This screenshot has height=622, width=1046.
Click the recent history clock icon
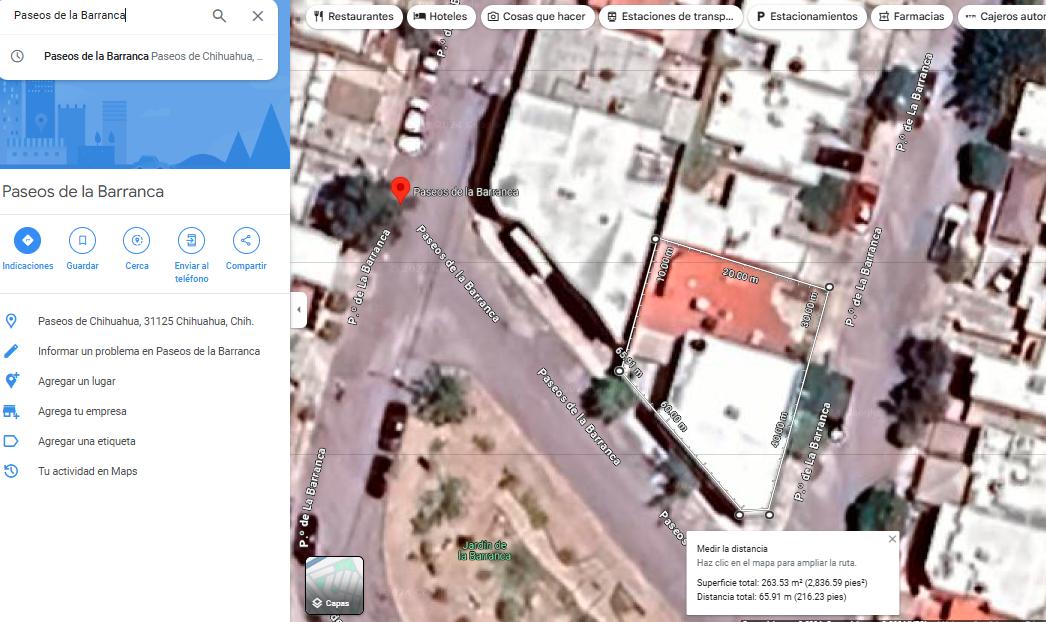click(x=17, y=57)
